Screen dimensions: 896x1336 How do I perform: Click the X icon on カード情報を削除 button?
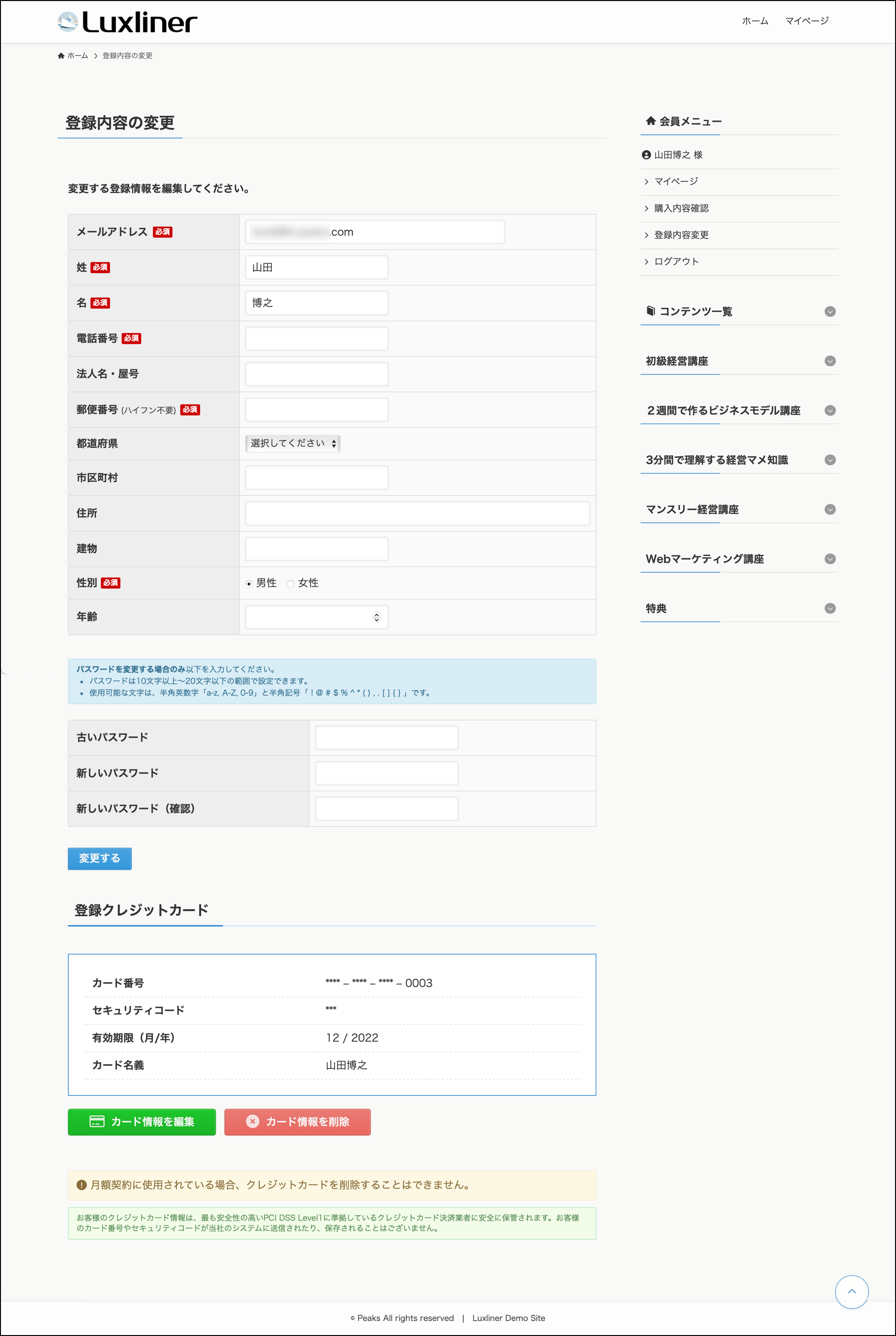[x=252, y=1121]
